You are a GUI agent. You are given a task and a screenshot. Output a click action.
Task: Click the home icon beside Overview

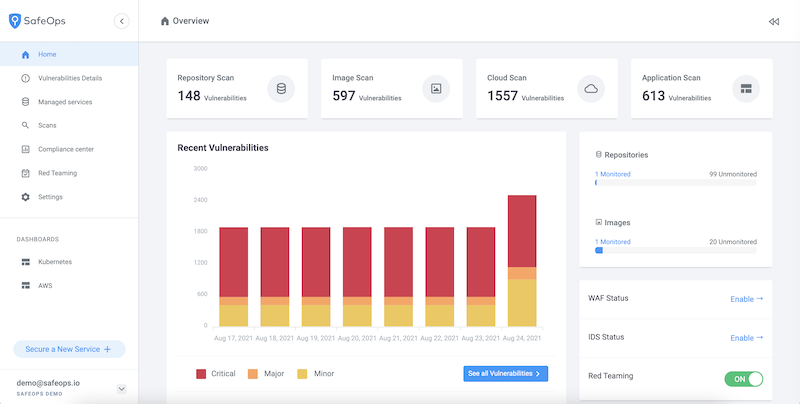tap(165, 21)
